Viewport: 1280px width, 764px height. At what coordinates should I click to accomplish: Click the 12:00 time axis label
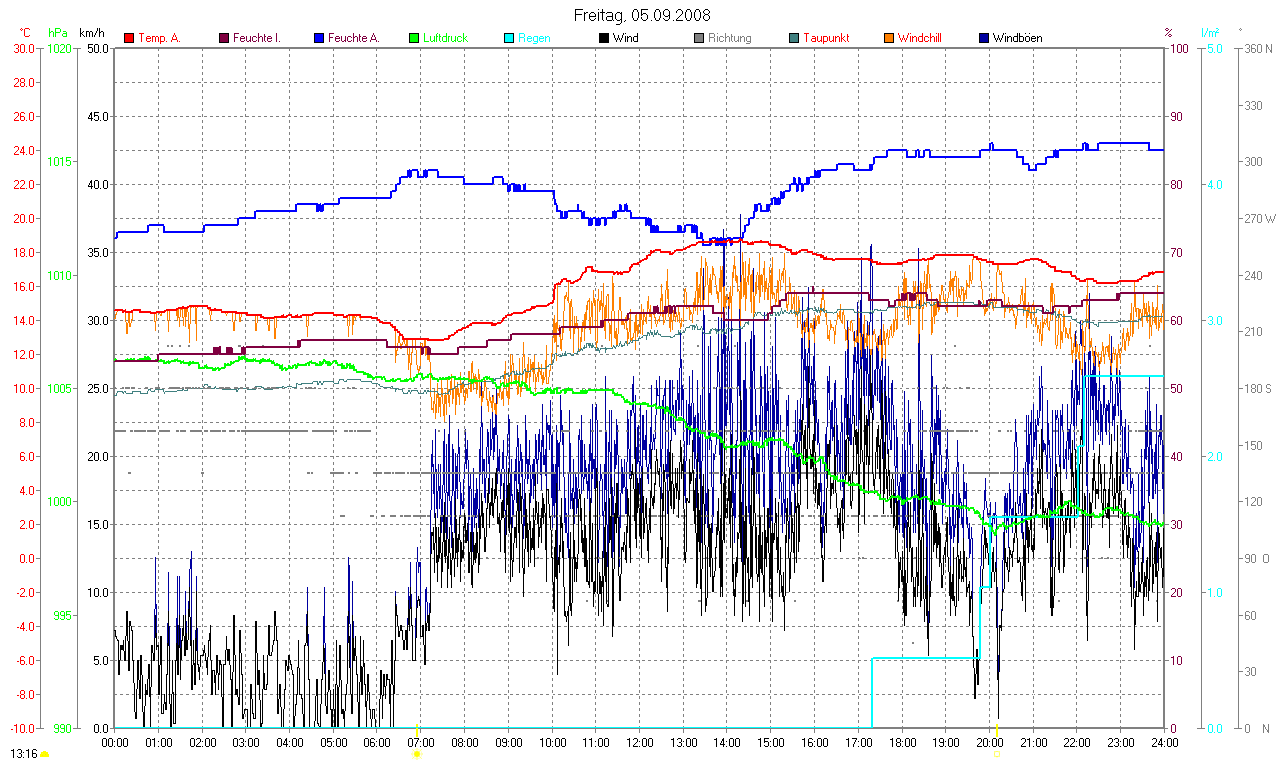point(639,743)
